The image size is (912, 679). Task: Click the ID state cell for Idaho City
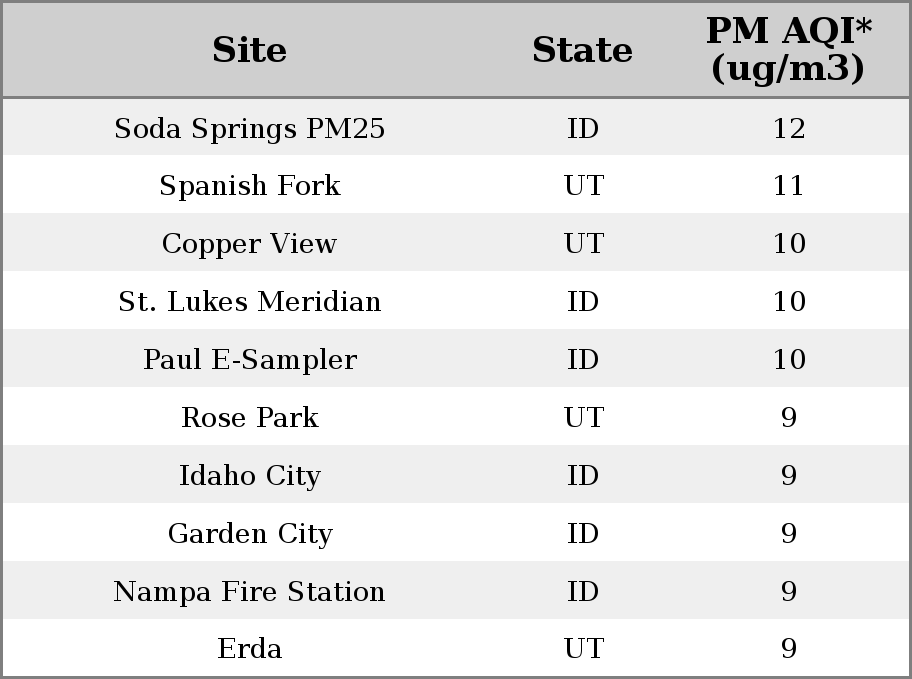pyautogui.click(x=583, y=475)
